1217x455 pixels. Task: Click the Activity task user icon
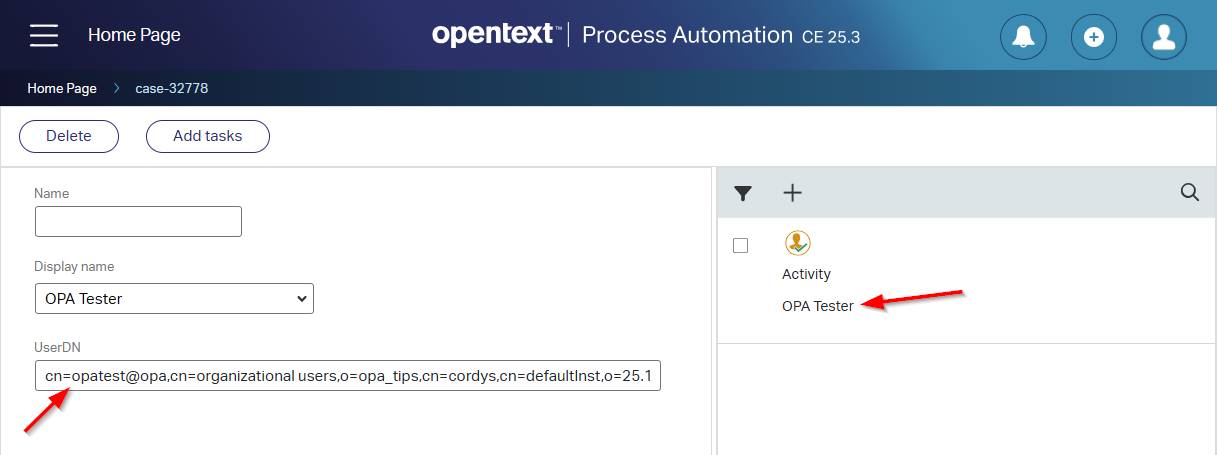797,243
